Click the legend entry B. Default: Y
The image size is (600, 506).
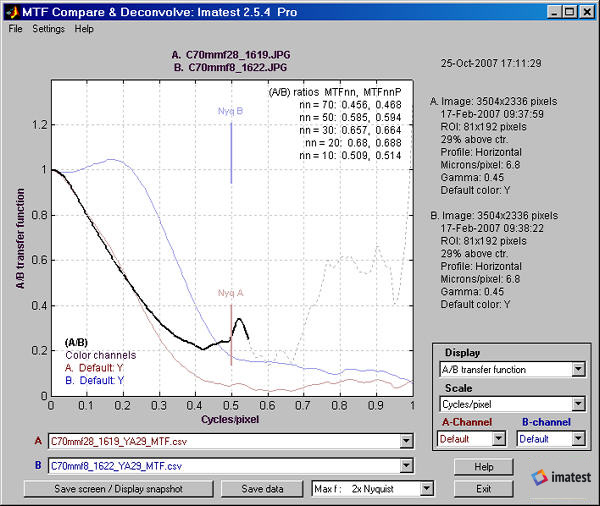point(95,380)
